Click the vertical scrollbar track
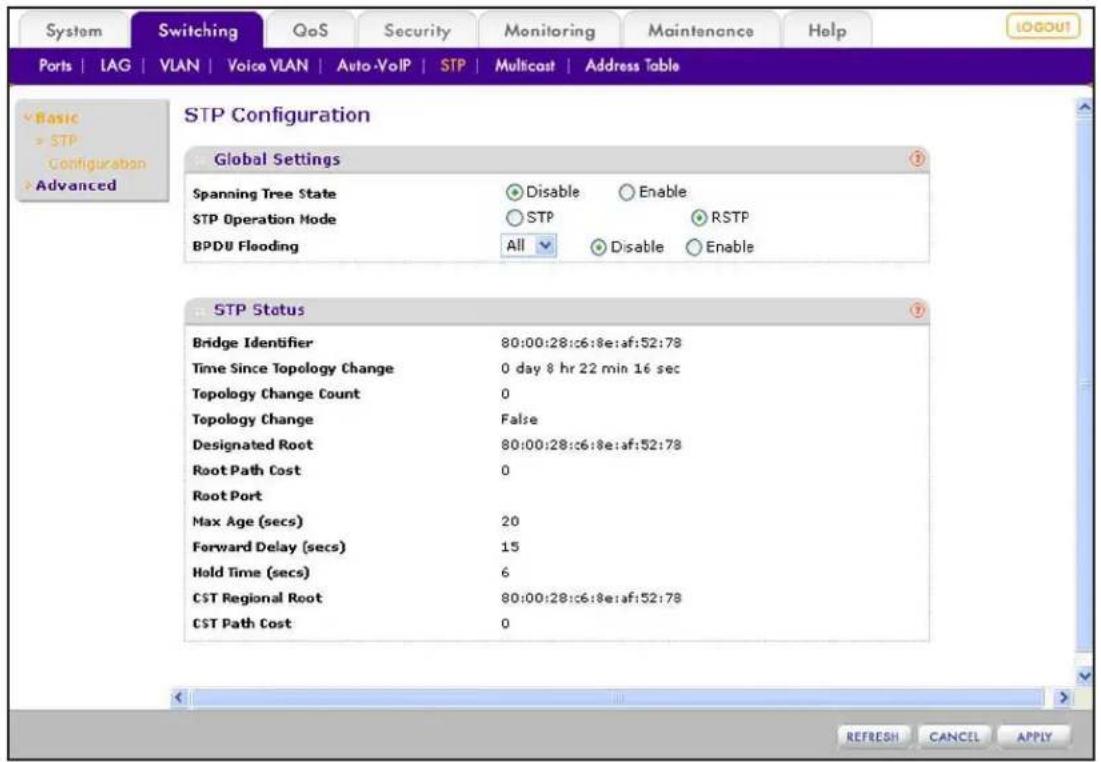The width and height of the screenshot is (1101, 762). point(1084,383)
